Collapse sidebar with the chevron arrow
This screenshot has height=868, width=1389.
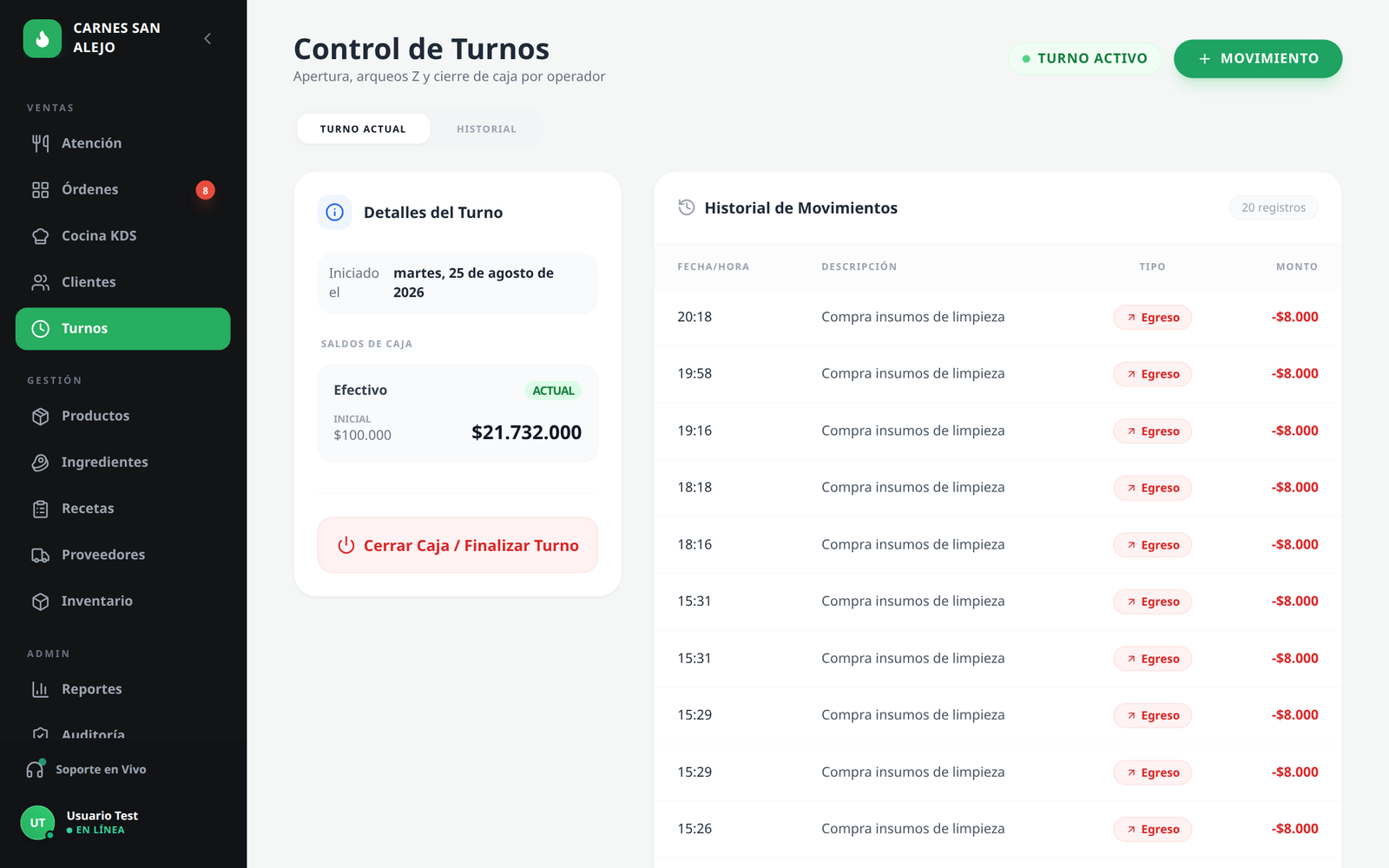pos(207,38)
